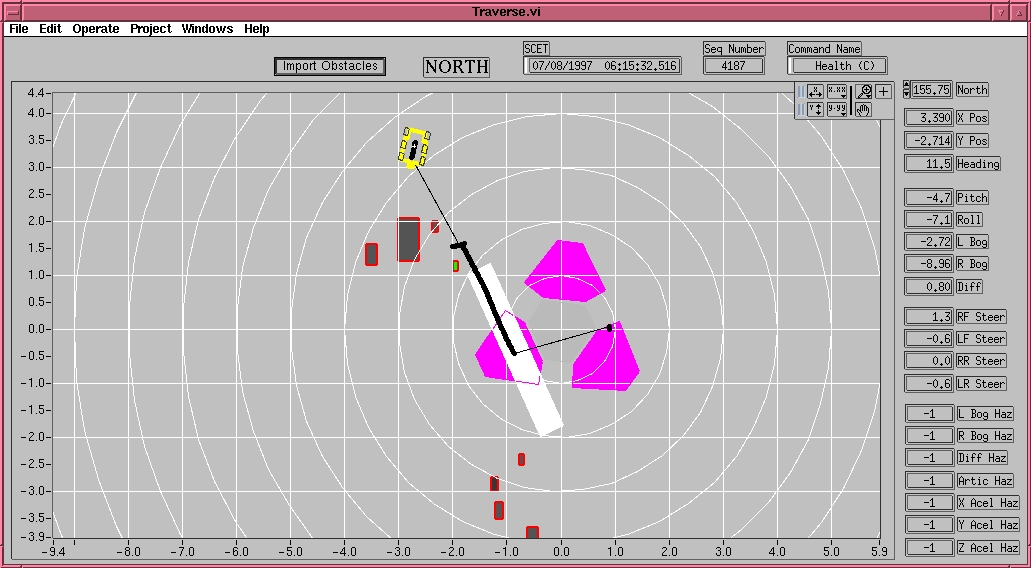The width and height of the screenshot is (1031, 568).
Task: Open the Y-axis format y.yy dropdown
Action: [837, 109]
